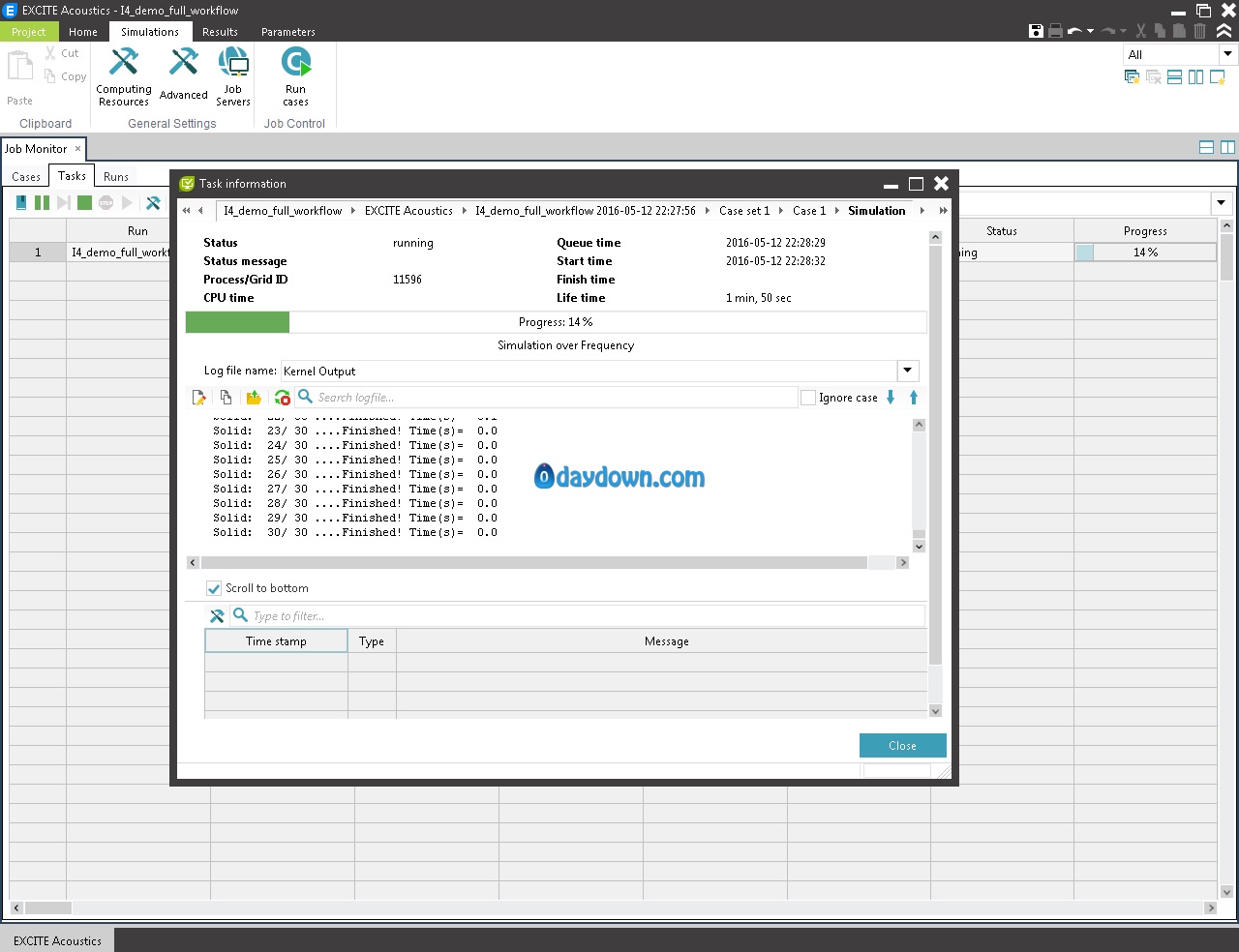
Task: Jump to last breadcrumb with double-right arrow
Action: 944,210
